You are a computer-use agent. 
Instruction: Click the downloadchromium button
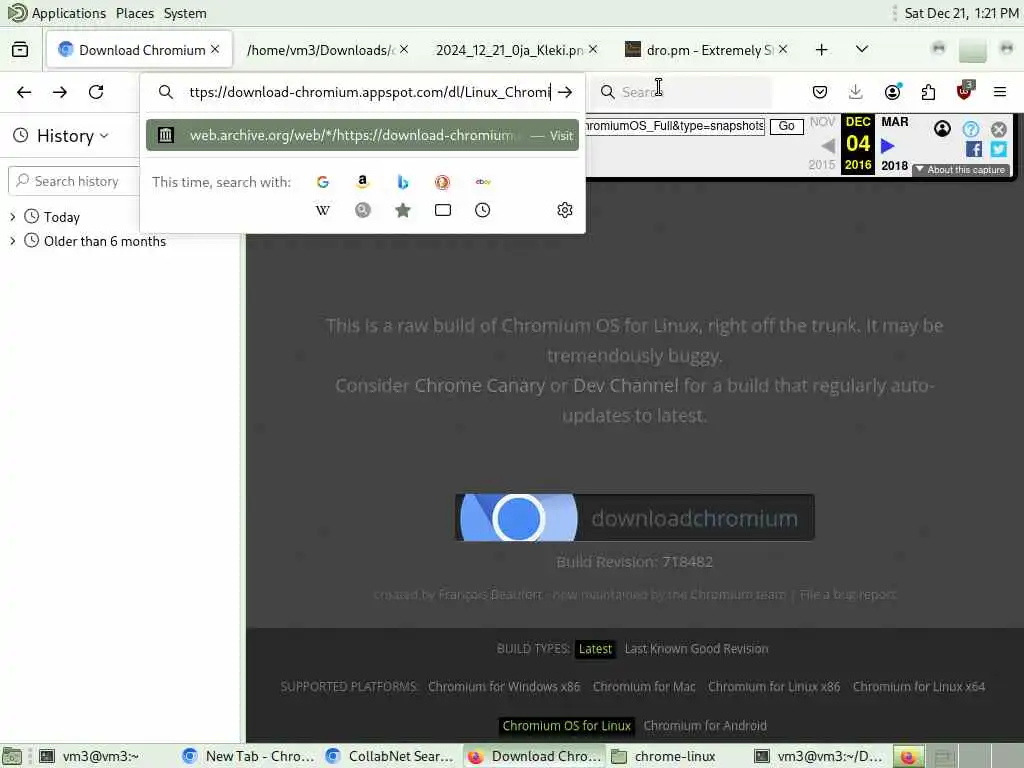(635, 518)
